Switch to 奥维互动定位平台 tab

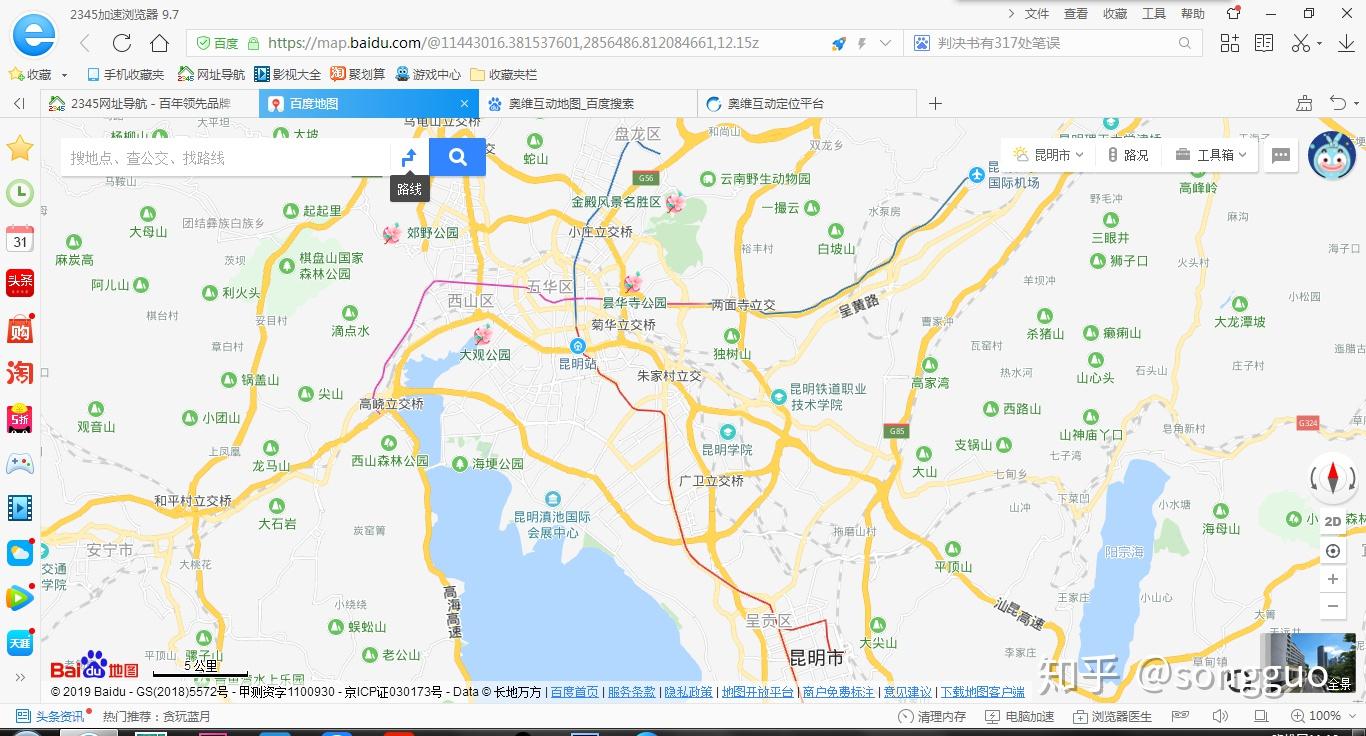click(807, 103)
